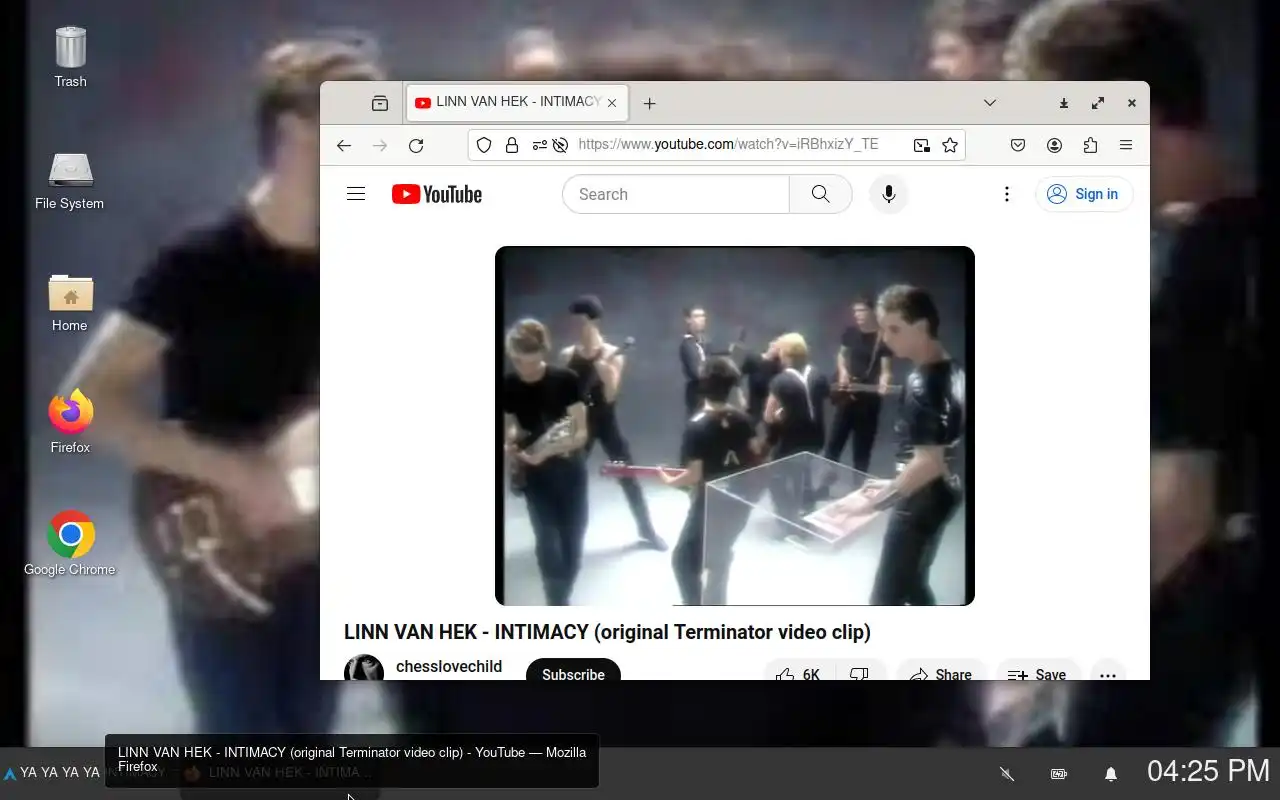The width and height of the screenshot is (1280, 800).
Task: Open the battery power tray icon
Action: tap(1058, 774)
